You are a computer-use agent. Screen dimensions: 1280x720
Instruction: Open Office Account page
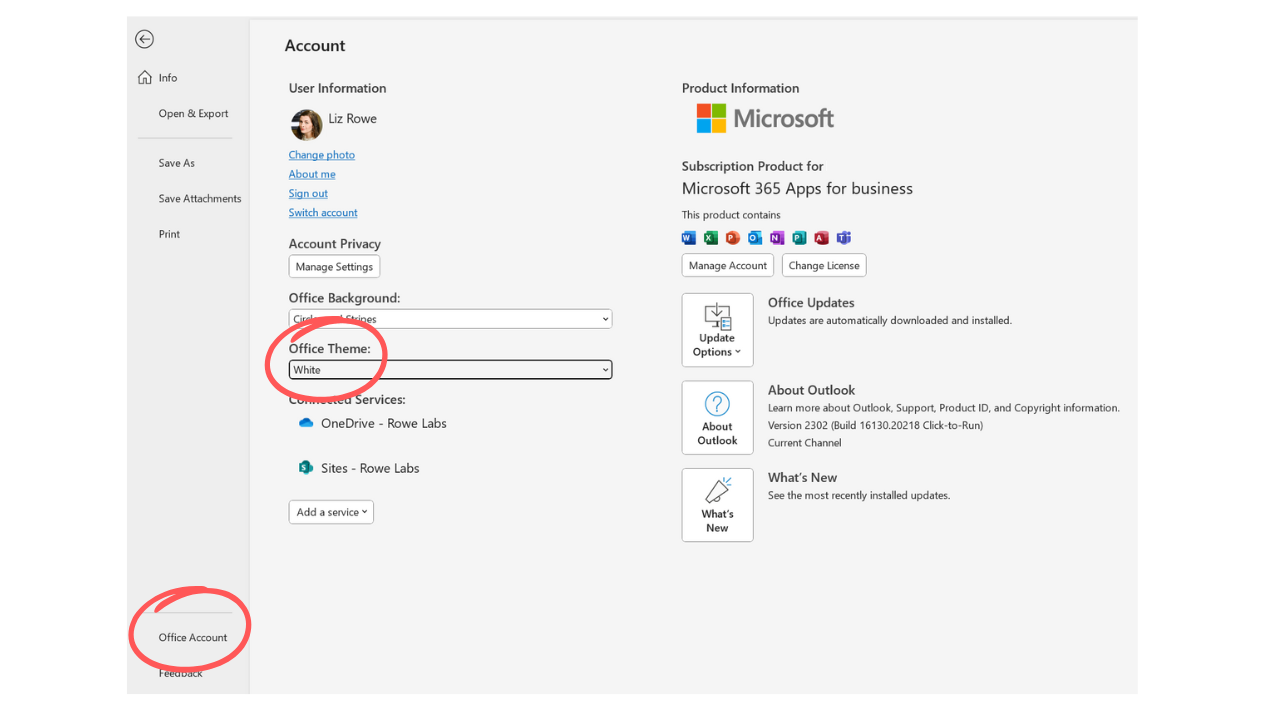tap(193, 637)
